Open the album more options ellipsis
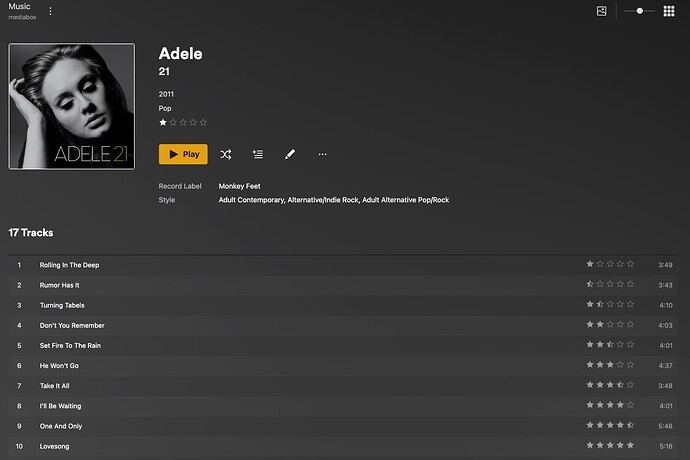 coord(322,154)
